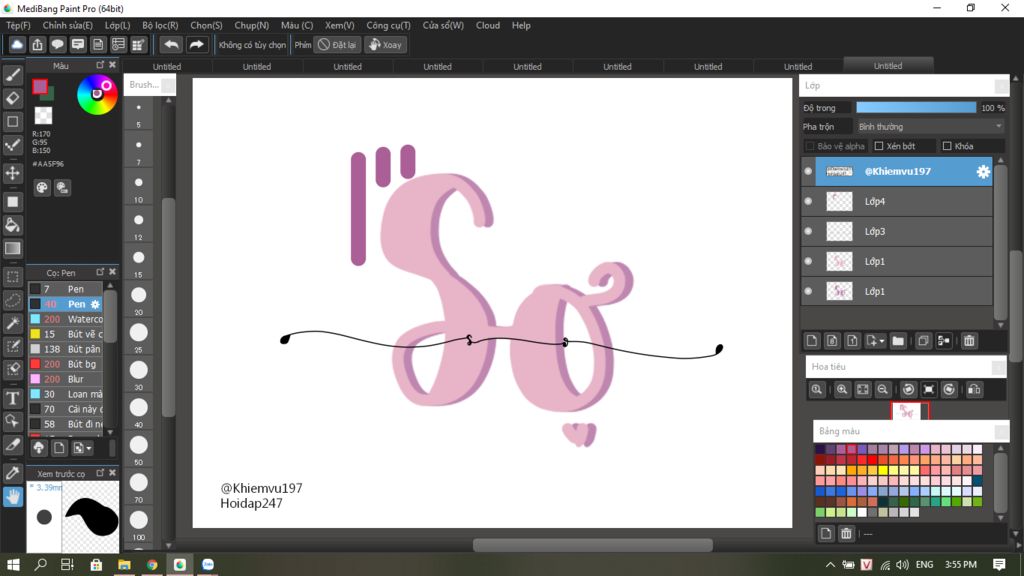This screenshot has height=576, width=1024.
Task: Click the Undo arrow in toolbar
Action: (171, 44)
